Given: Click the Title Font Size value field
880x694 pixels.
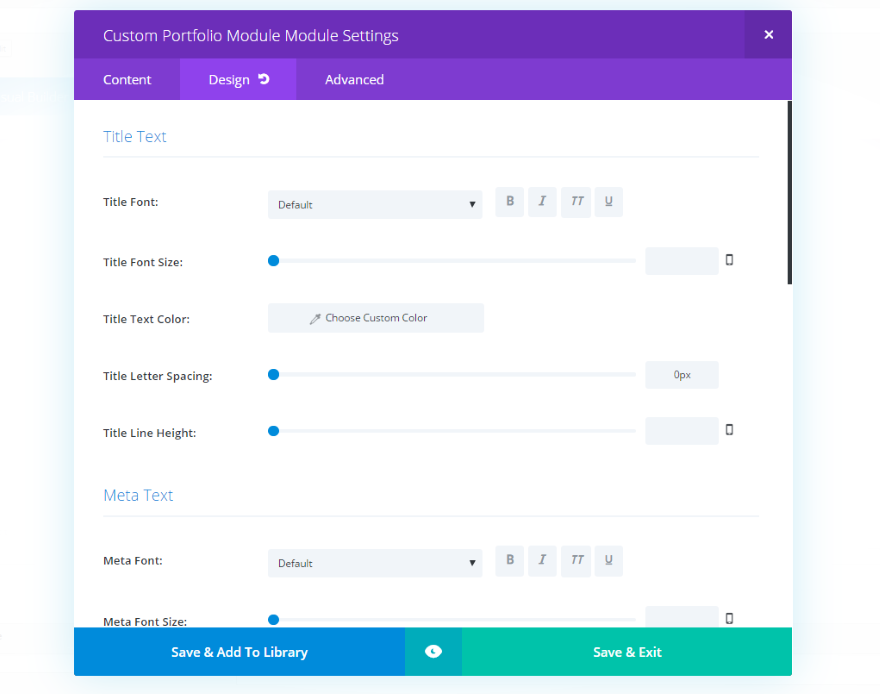Looking at the screenshot, I should (681, 261).
